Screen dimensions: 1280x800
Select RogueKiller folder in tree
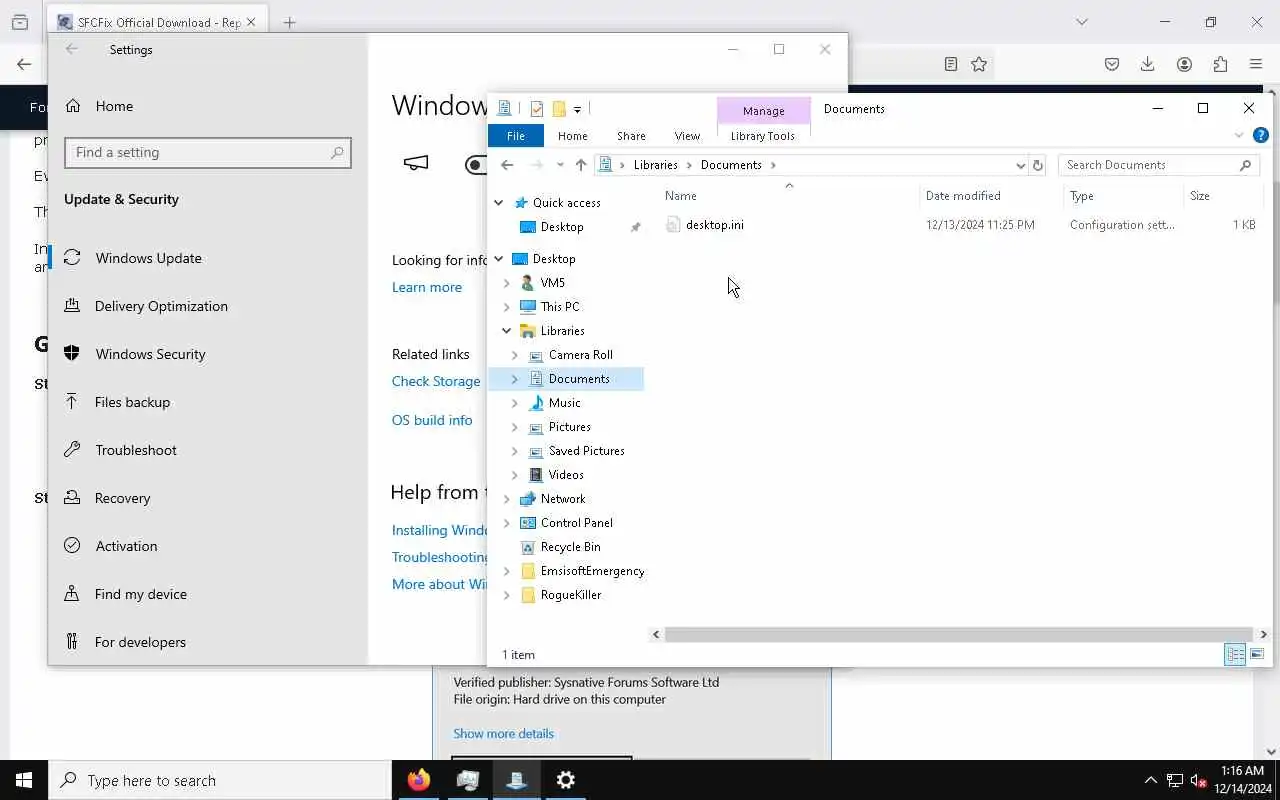(570, 595)
